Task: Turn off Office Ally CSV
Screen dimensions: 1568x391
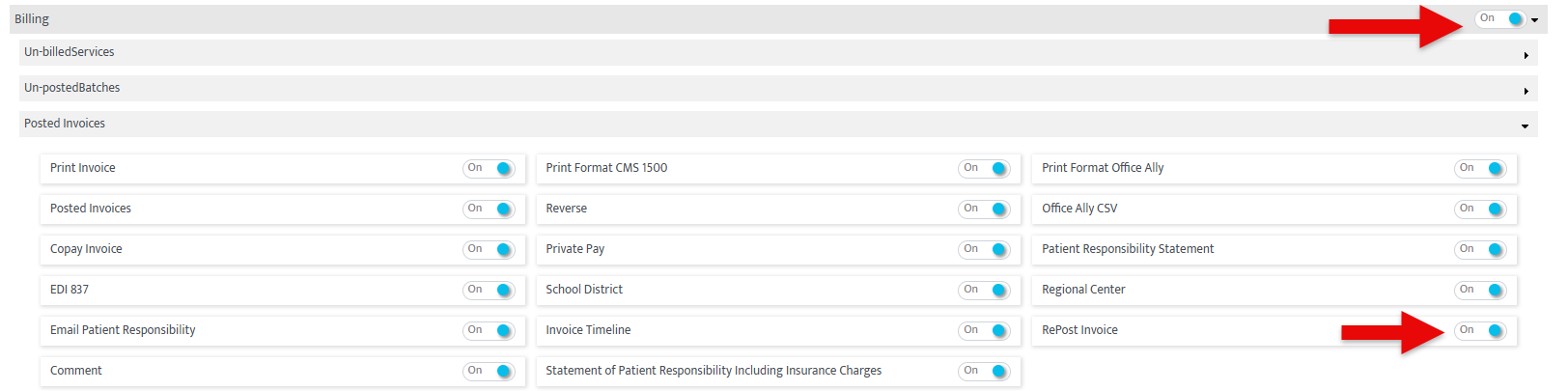Action: [x=1480, y=209]
